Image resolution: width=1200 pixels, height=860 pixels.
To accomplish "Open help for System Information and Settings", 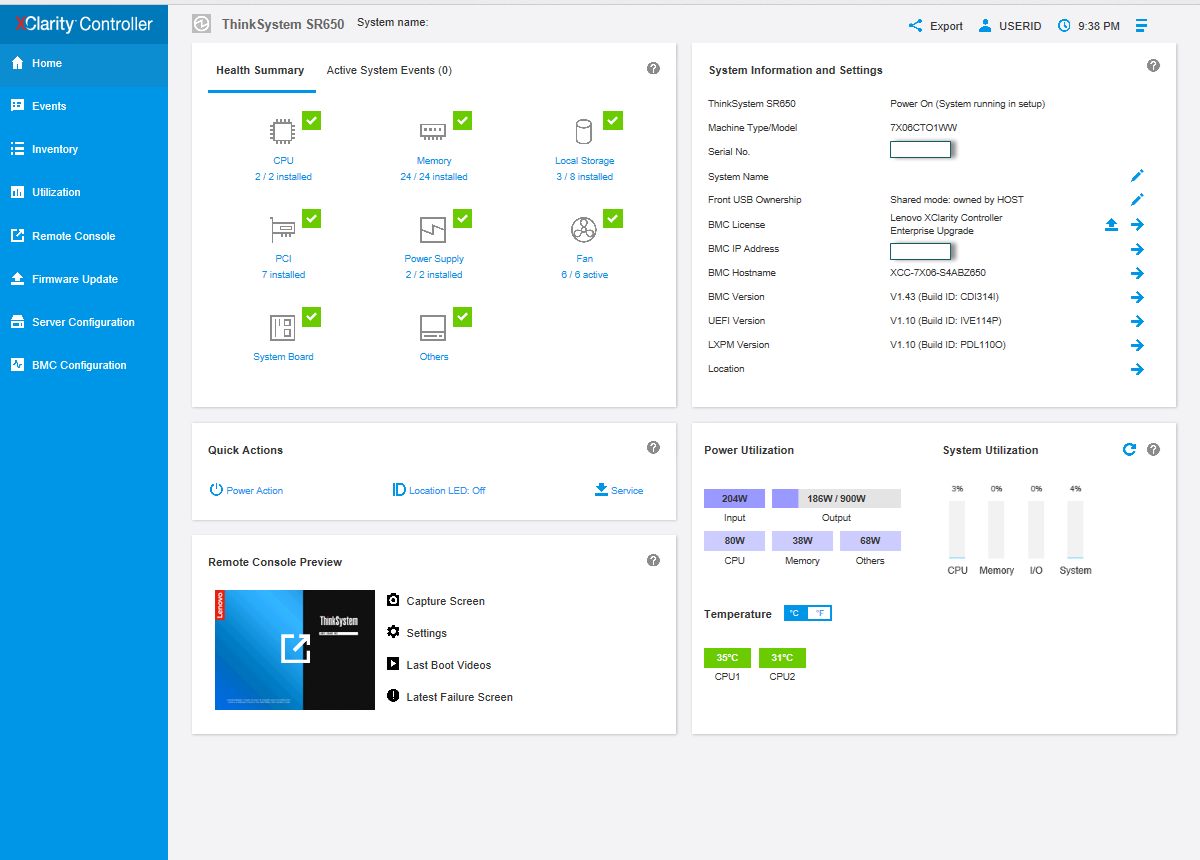I will (x=1153, y=66).
